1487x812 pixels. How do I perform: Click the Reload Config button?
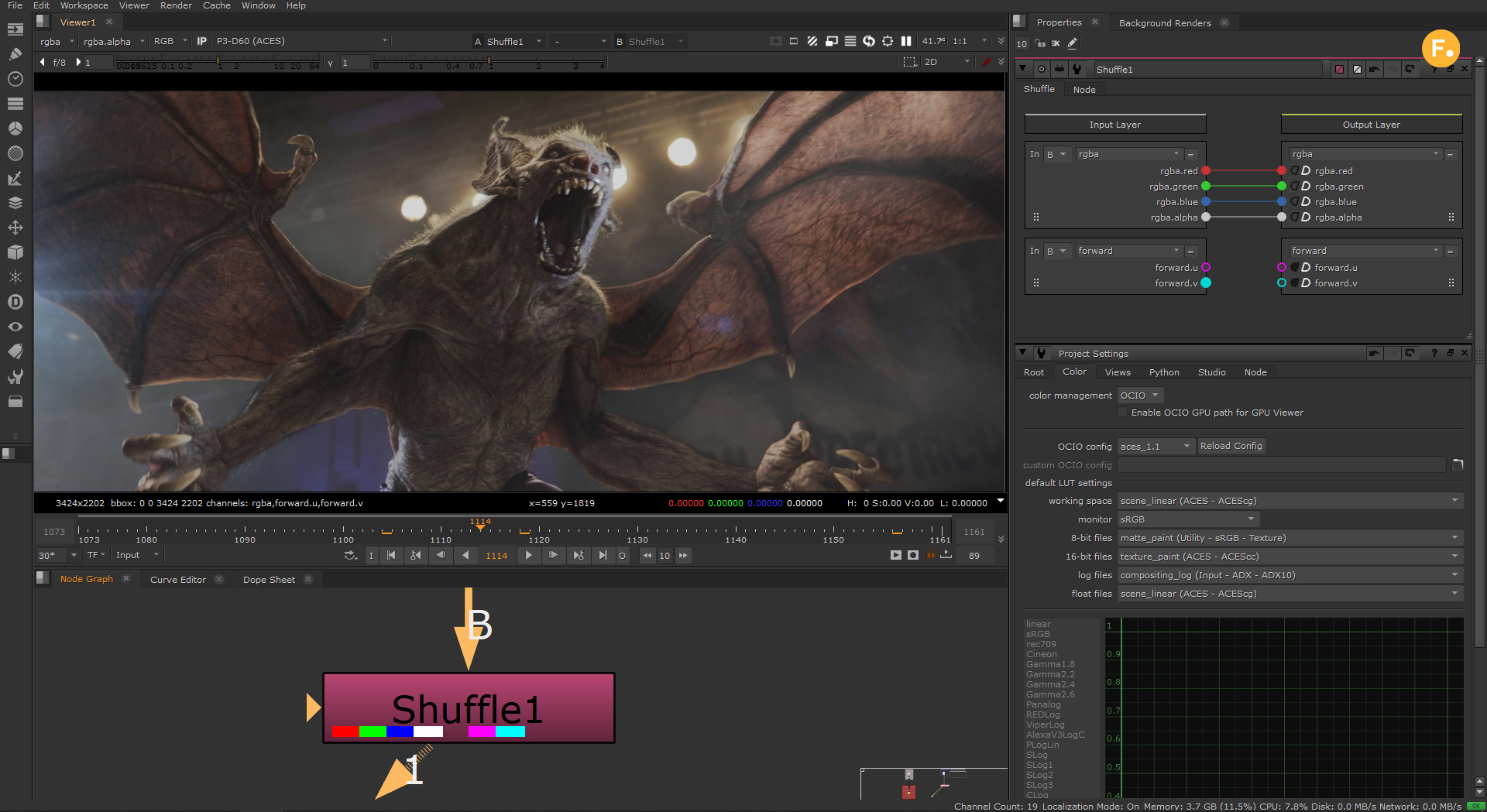pyautogui.click(x=1231, y=446)
